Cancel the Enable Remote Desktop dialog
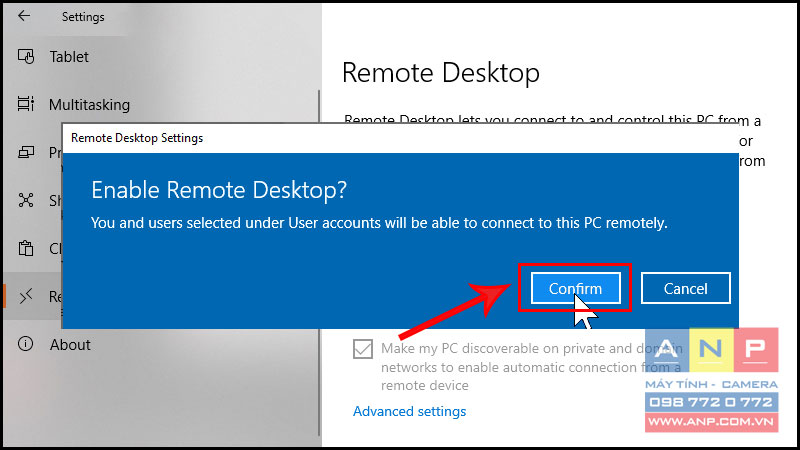 pos(685,288)
